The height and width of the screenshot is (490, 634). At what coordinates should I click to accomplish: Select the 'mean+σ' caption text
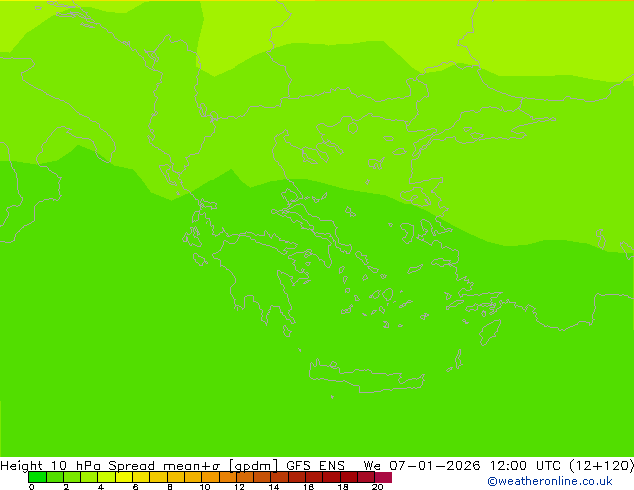point(191,466)
